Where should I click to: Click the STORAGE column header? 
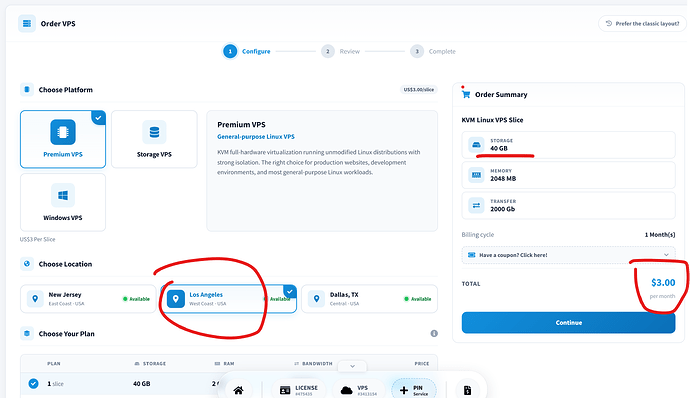(x=150, y=364)
